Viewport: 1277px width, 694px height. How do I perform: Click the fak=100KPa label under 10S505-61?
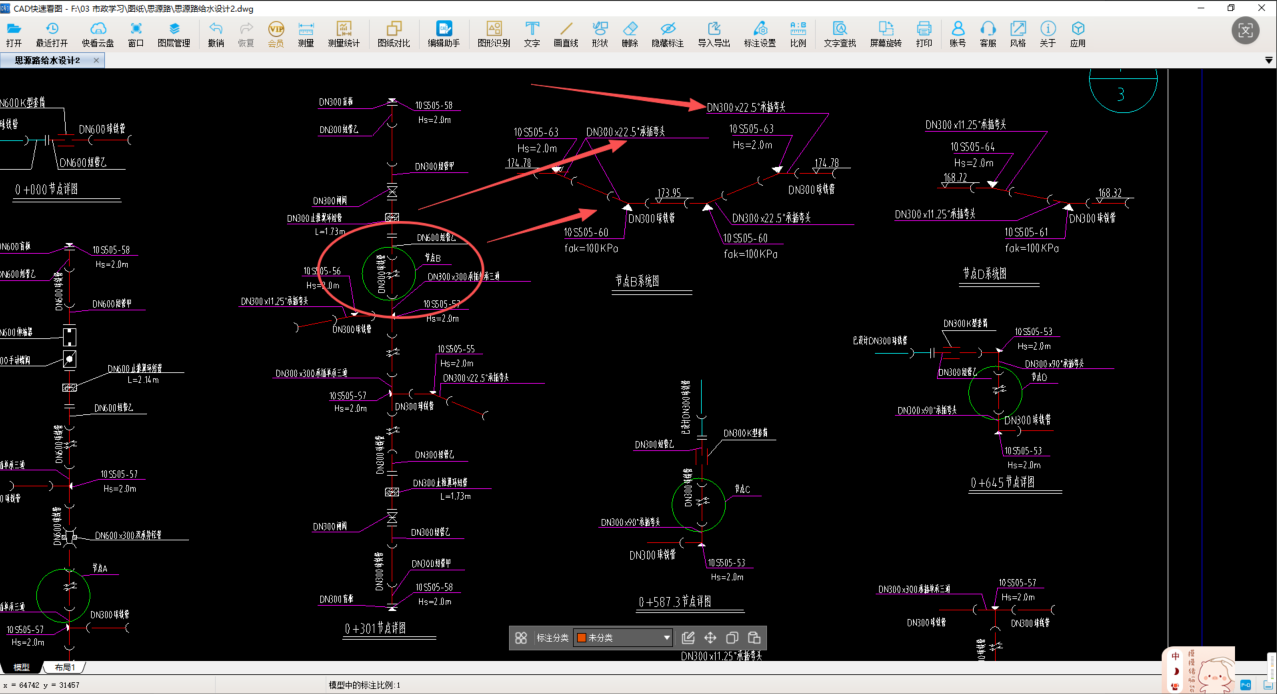point(1031,247)
